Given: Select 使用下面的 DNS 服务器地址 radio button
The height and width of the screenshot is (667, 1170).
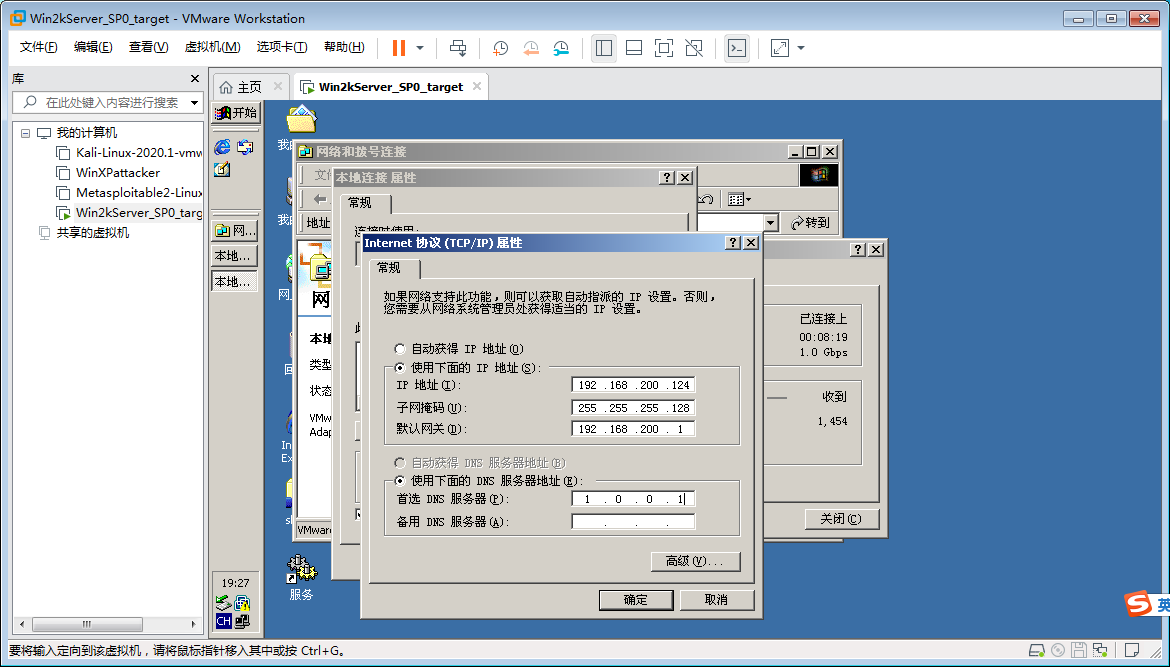Looking at the screenshot, I should point(401,481).
